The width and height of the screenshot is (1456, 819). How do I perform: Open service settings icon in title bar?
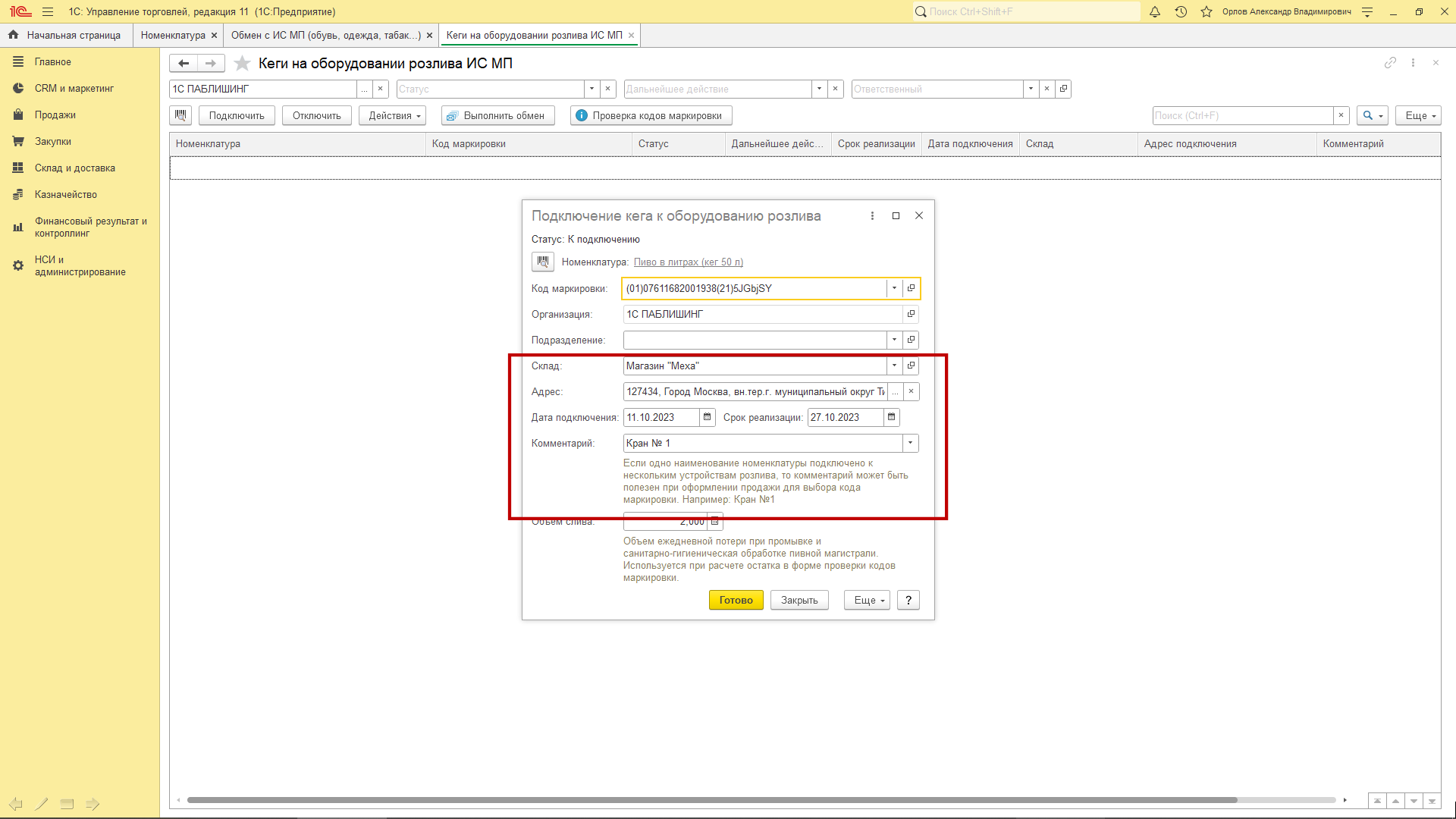tap(1367, 11)
